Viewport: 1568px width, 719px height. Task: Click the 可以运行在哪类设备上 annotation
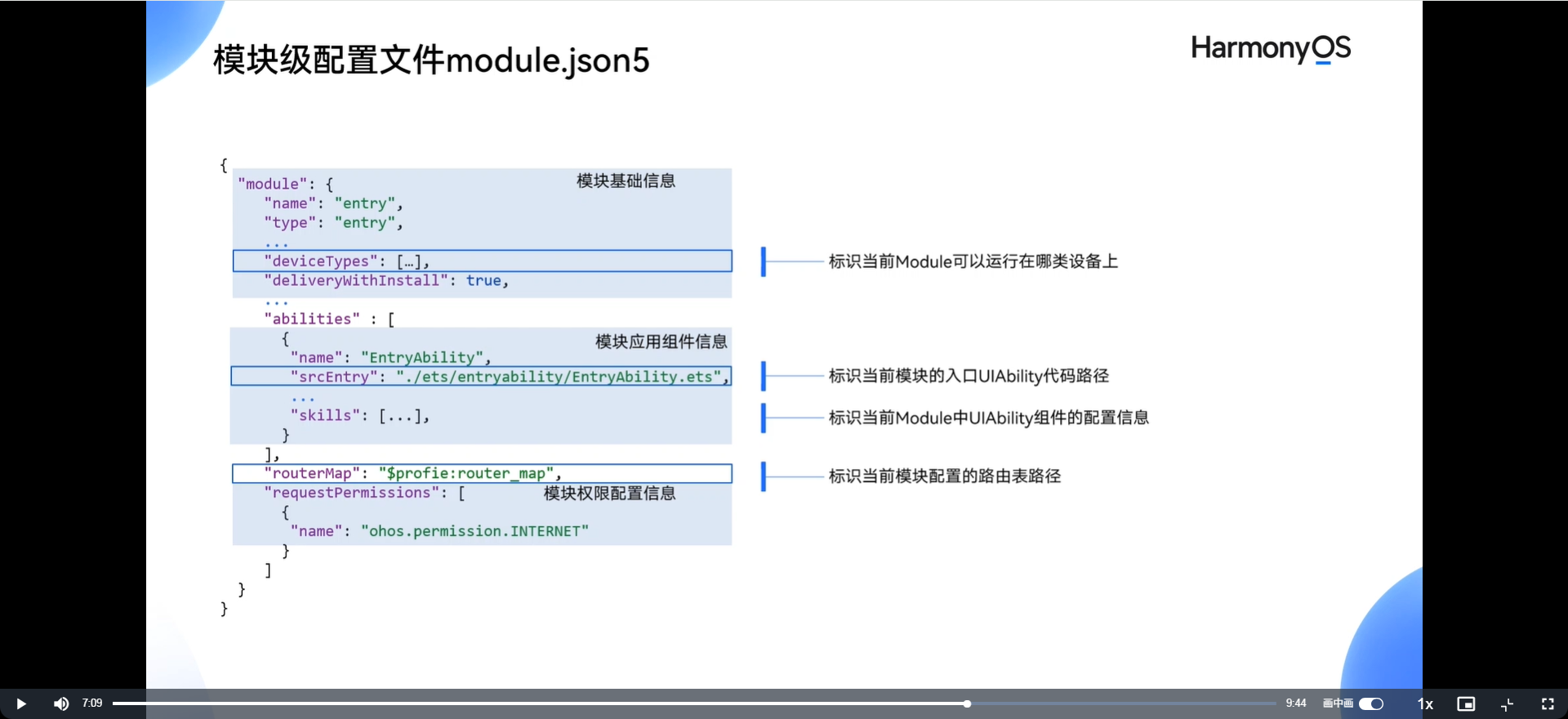(x=973, y=261)
